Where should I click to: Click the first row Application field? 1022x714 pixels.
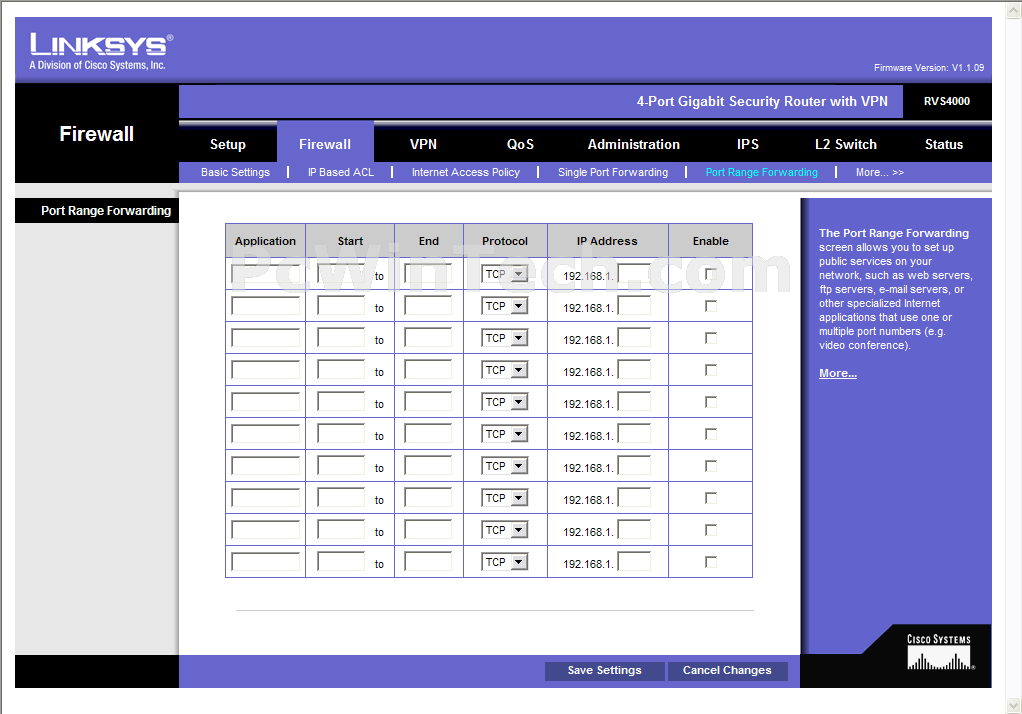coord(265,274)
